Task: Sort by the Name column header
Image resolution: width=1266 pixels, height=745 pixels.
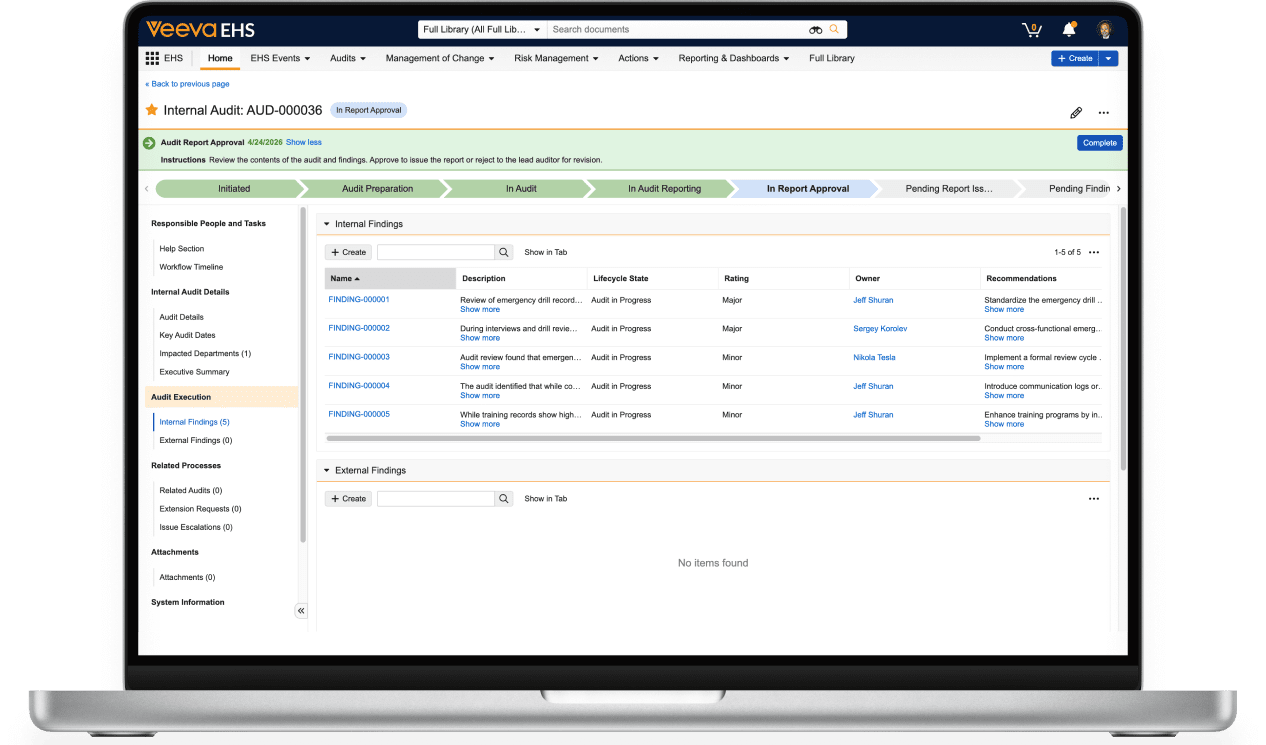Action: pos(390,278)
